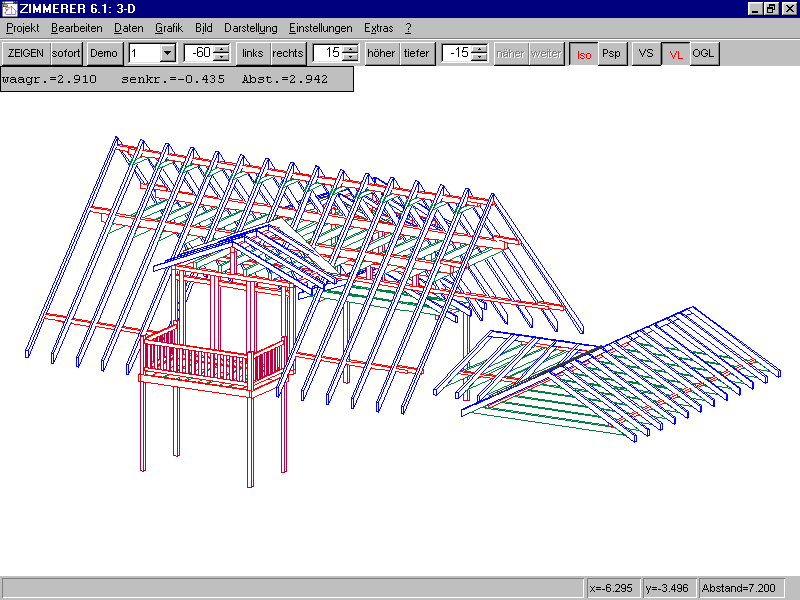This screenshot has width=800, height=600.
Task: Decrease the 15 tilt angle spinner
Action: point(351,58)
